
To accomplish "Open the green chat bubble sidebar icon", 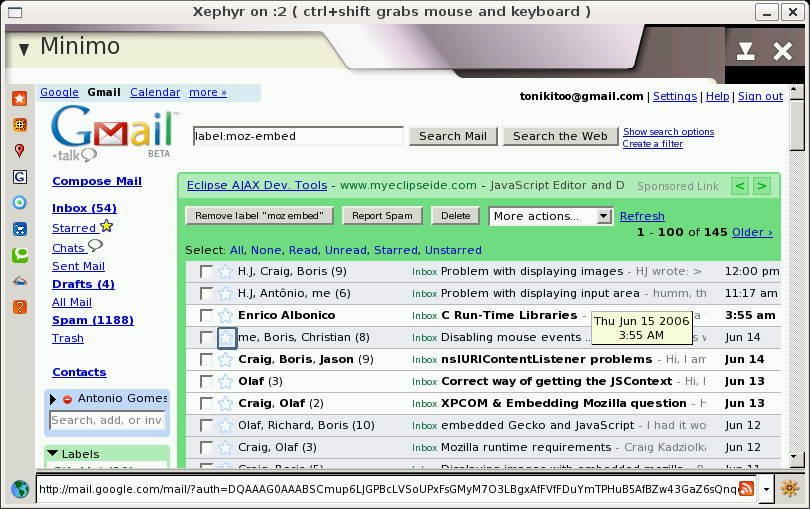I will 20,255.
